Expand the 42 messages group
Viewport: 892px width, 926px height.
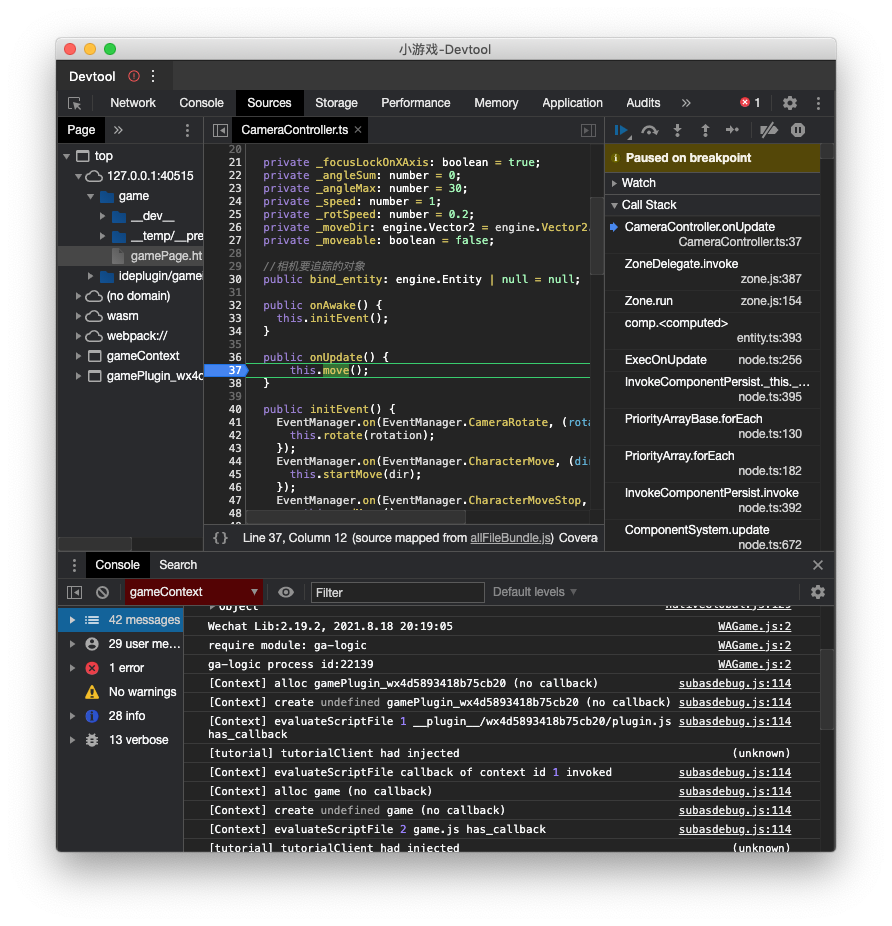(x=72, y=620)
